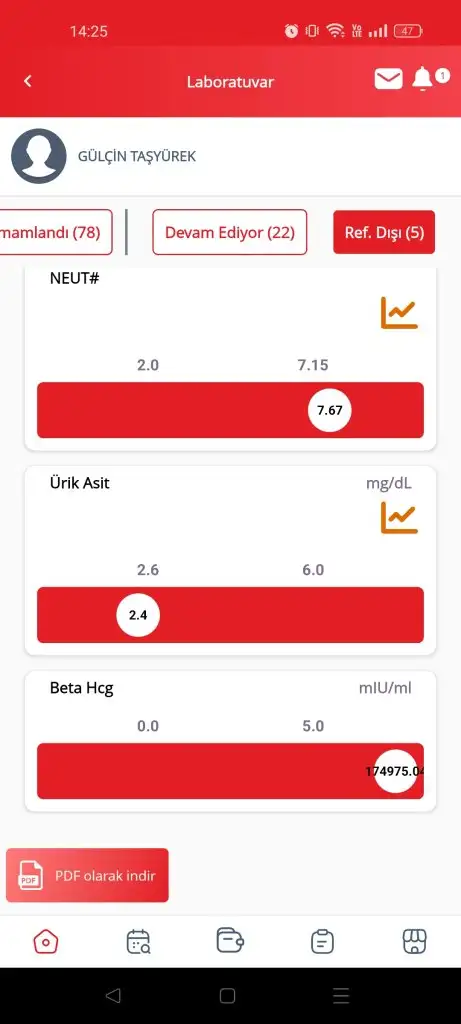The width and height of the screenshot is (461, 1024).
Task: Tap the profile avatar picture
Action: (39, 156)
